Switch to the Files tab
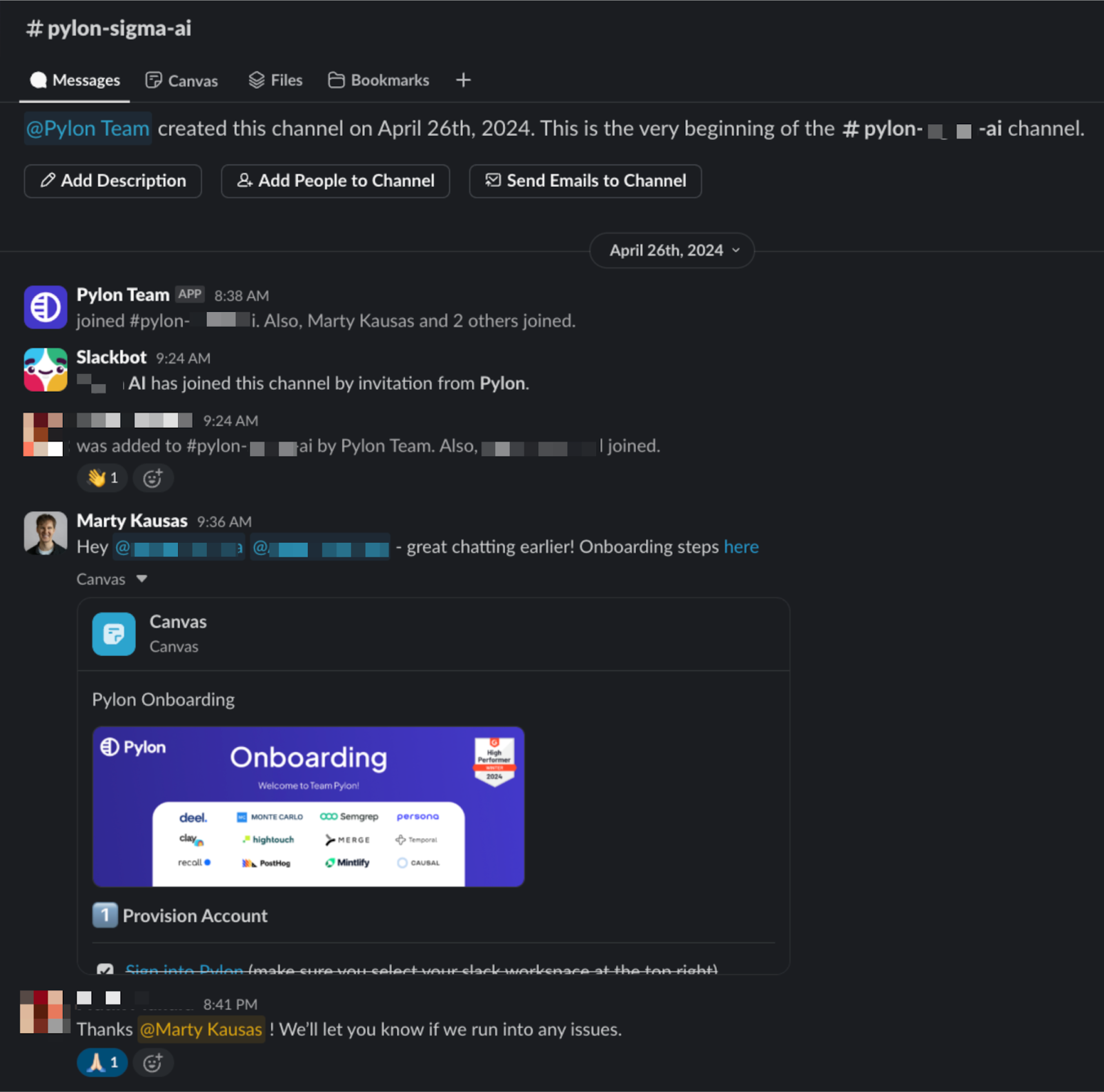This screenshot has width=1104, height=1092. (275, 81)
